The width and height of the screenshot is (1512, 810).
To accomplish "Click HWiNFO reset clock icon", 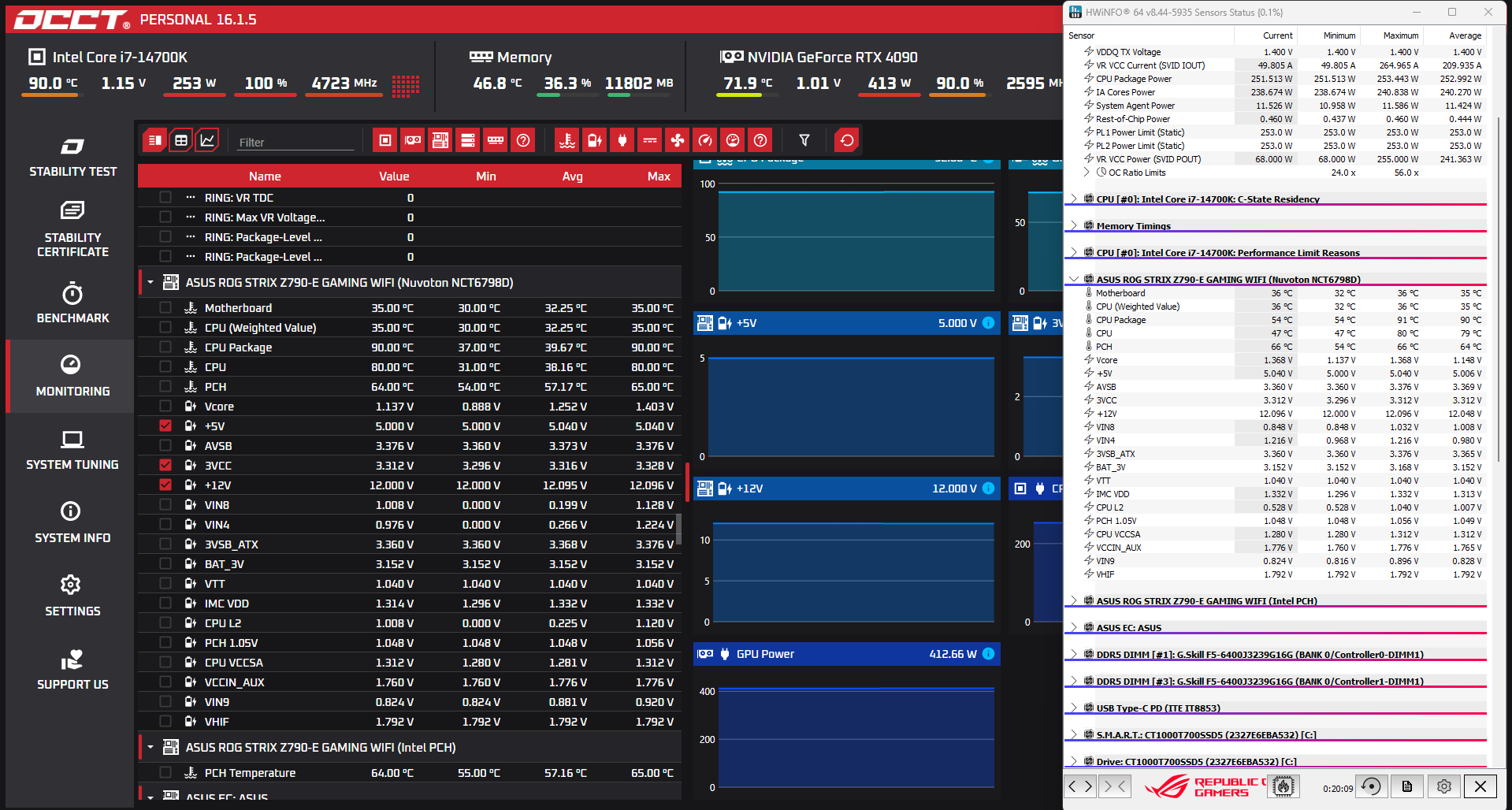I will [1371, 786].
